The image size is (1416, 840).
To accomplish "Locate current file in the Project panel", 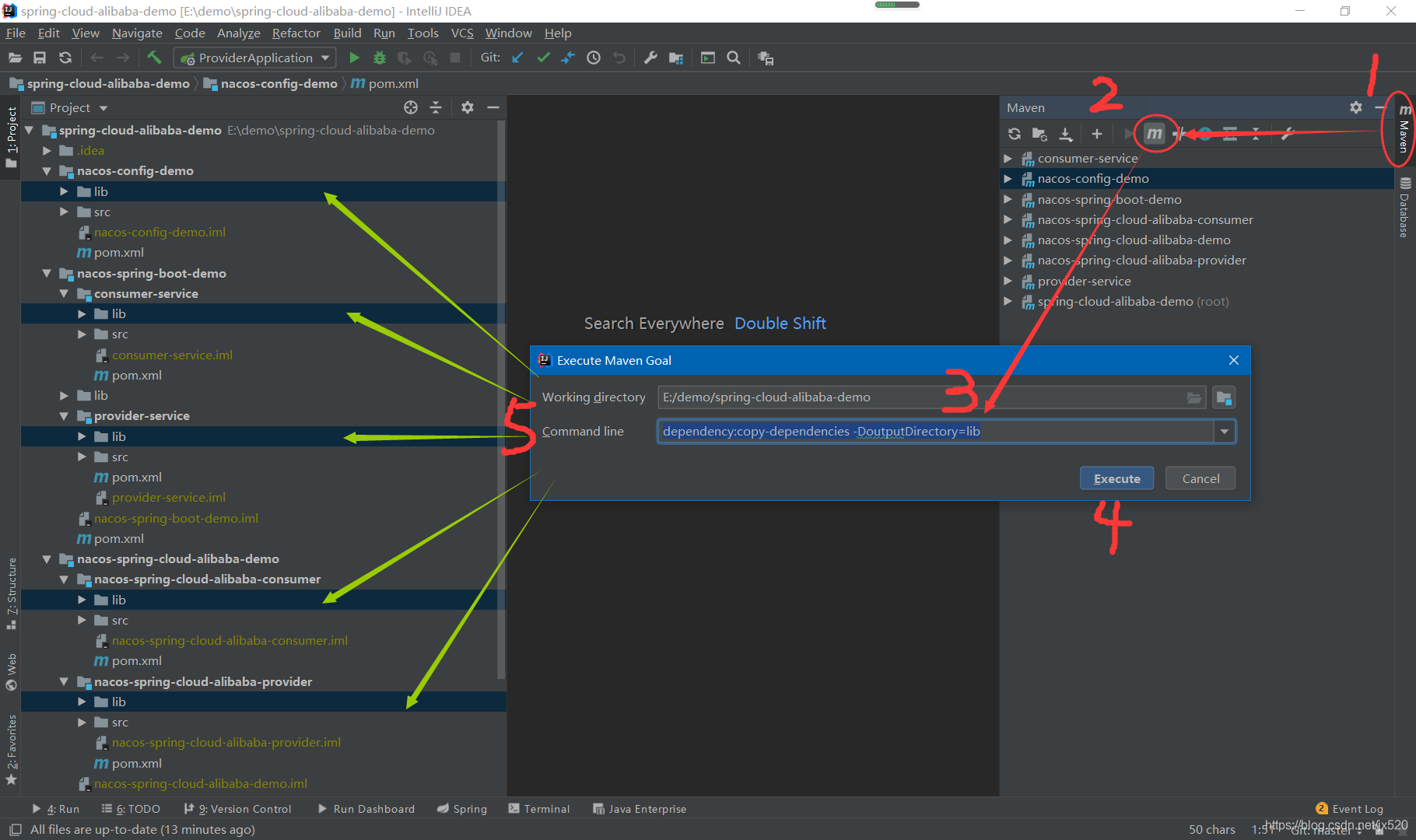I will click(411, 107).
